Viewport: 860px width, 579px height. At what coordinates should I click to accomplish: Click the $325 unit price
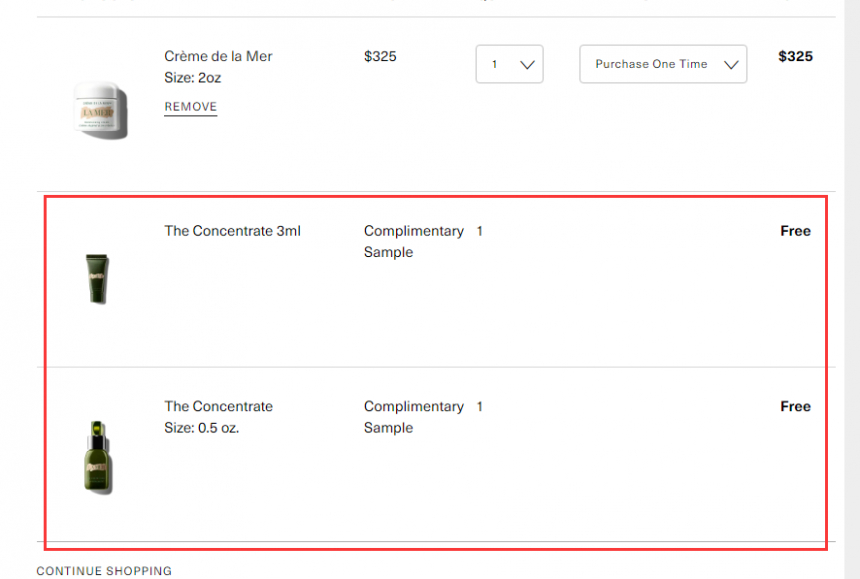click(380, 56)
